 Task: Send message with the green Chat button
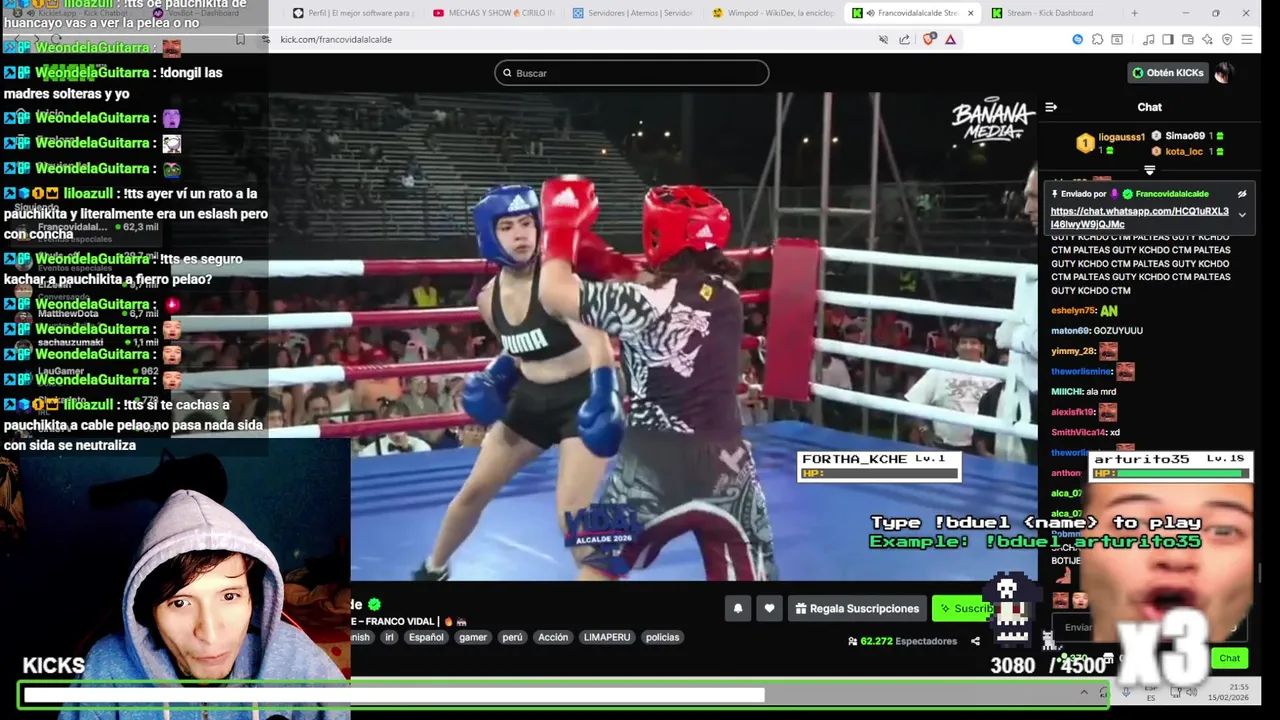(1229, 658)
